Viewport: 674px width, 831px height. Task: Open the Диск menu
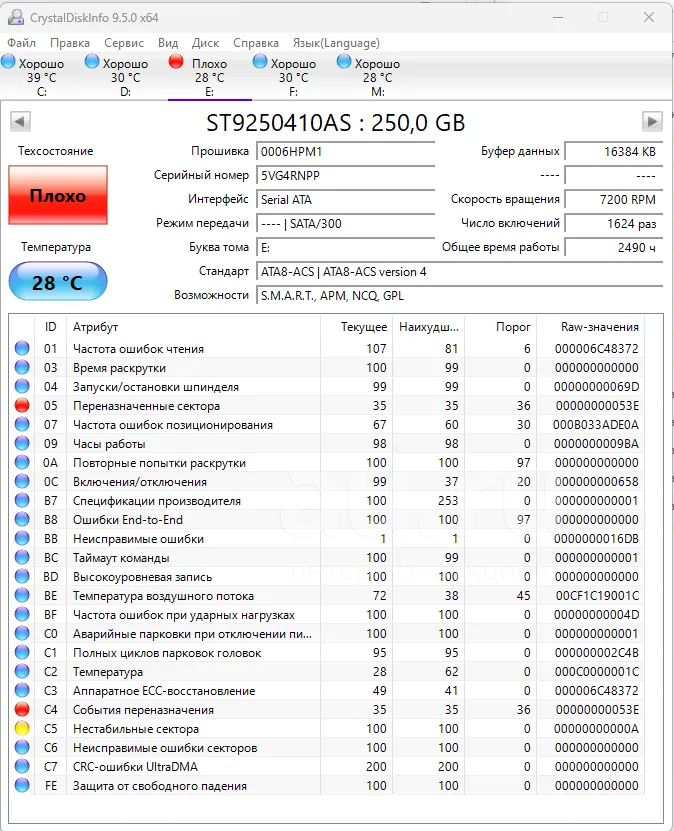coord(205,43)
